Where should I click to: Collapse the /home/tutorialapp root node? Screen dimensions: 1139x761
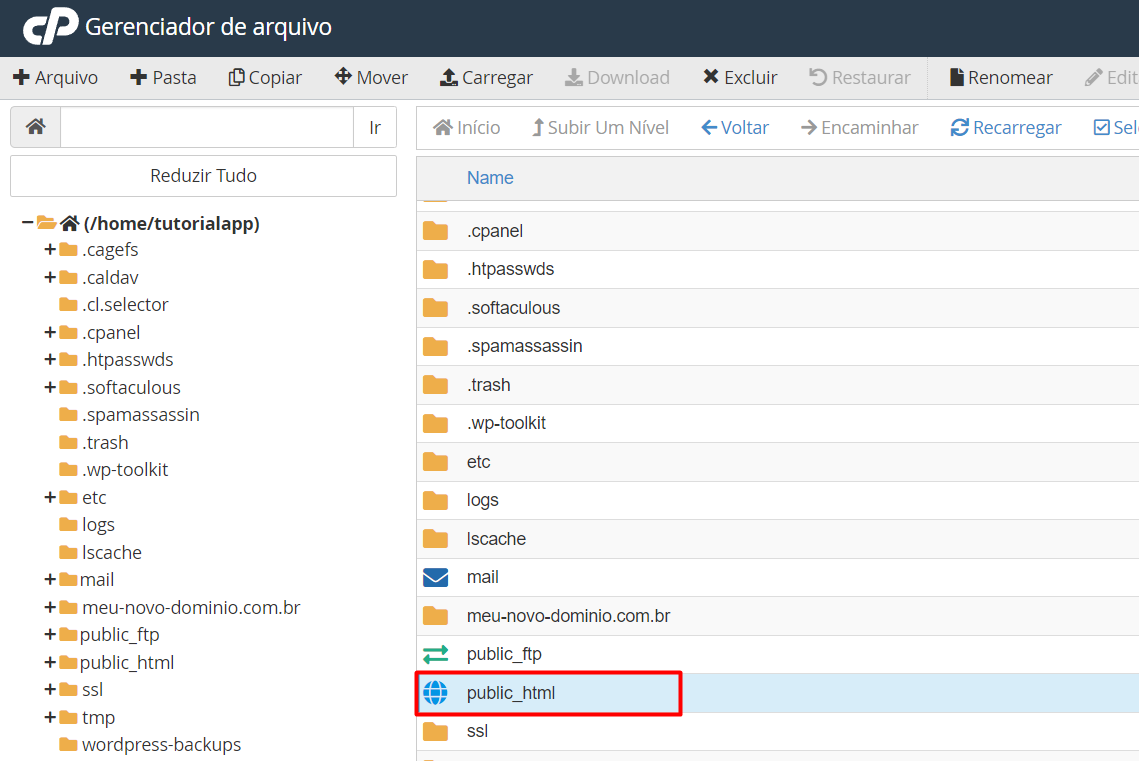(27, 222)
